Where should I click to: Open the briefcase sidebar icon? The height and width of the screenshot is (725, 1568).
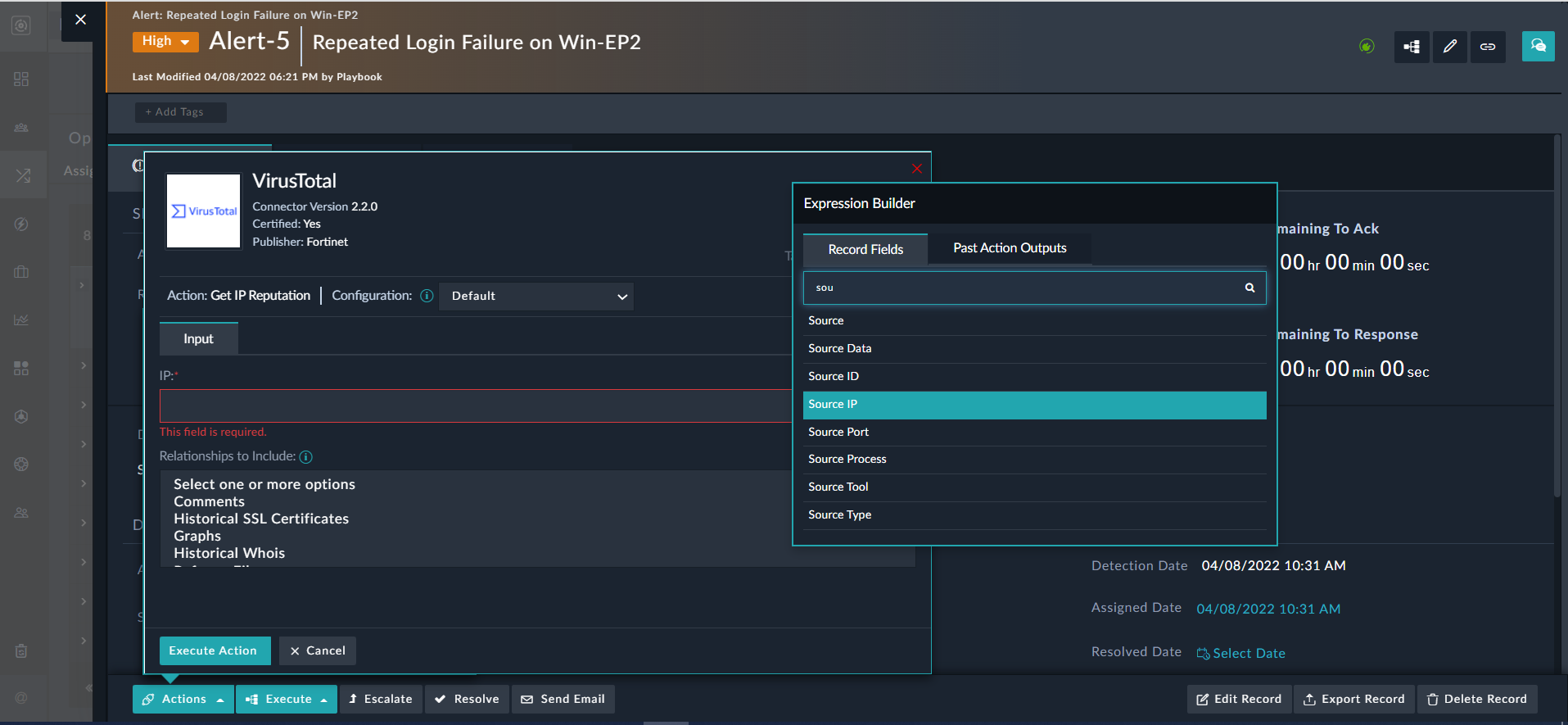[21, 272]
